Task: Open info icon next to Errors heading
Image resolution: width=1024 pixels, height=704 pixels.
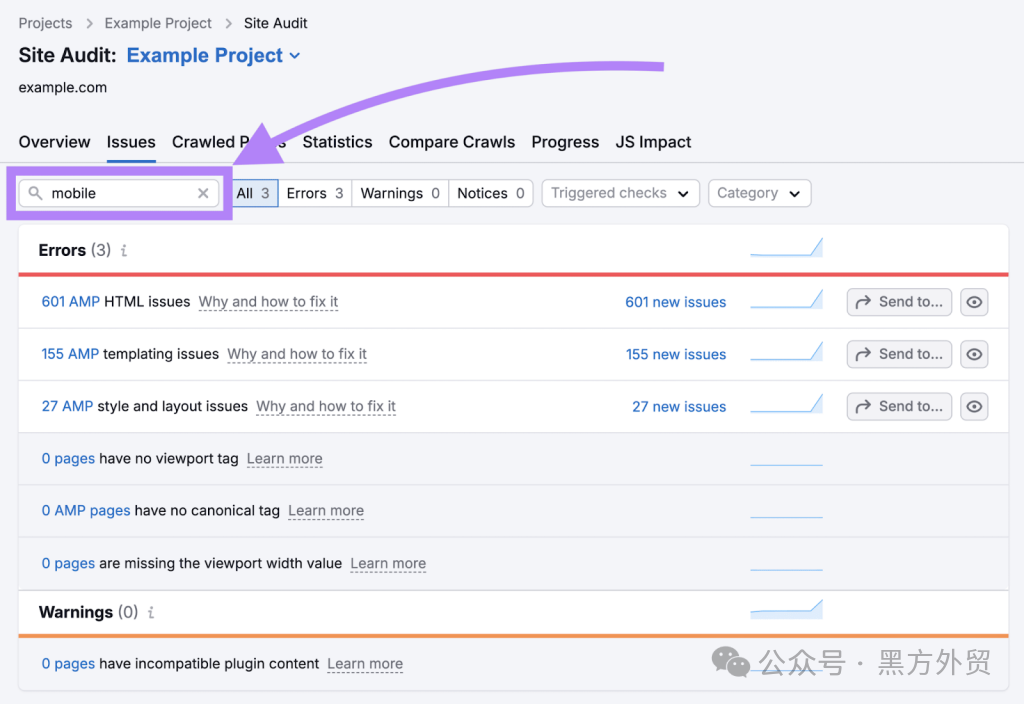Action: (x=123, y=250)
